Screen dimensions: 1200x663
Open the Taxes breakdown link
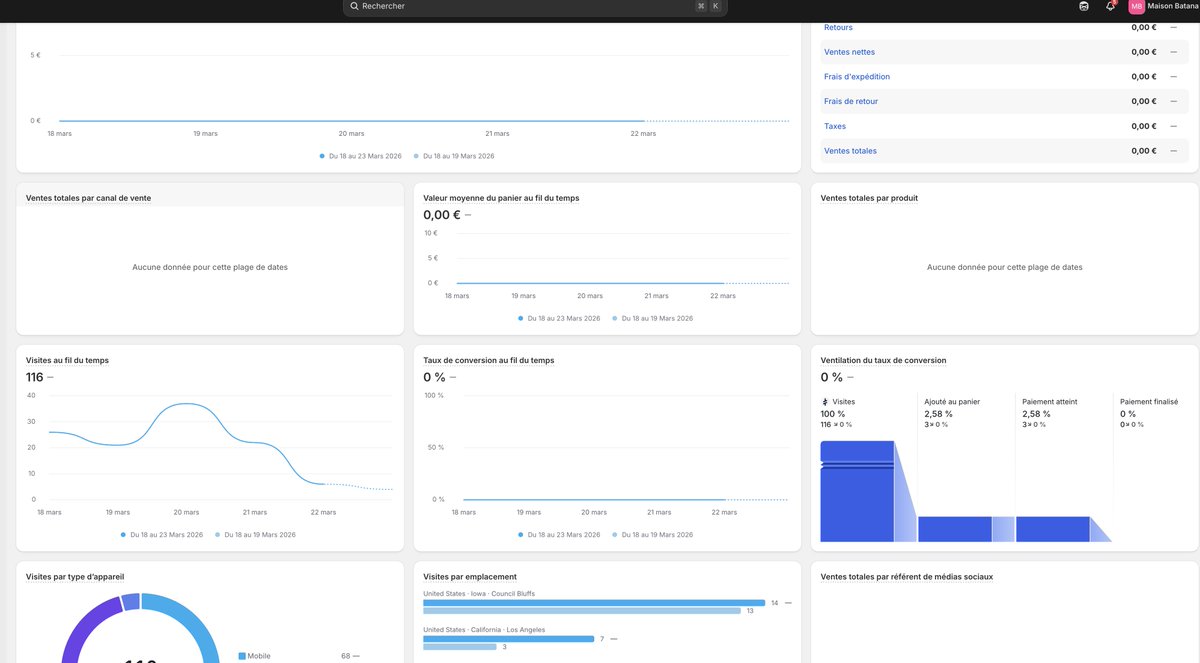pyautogui.click(x=835, y=126)
